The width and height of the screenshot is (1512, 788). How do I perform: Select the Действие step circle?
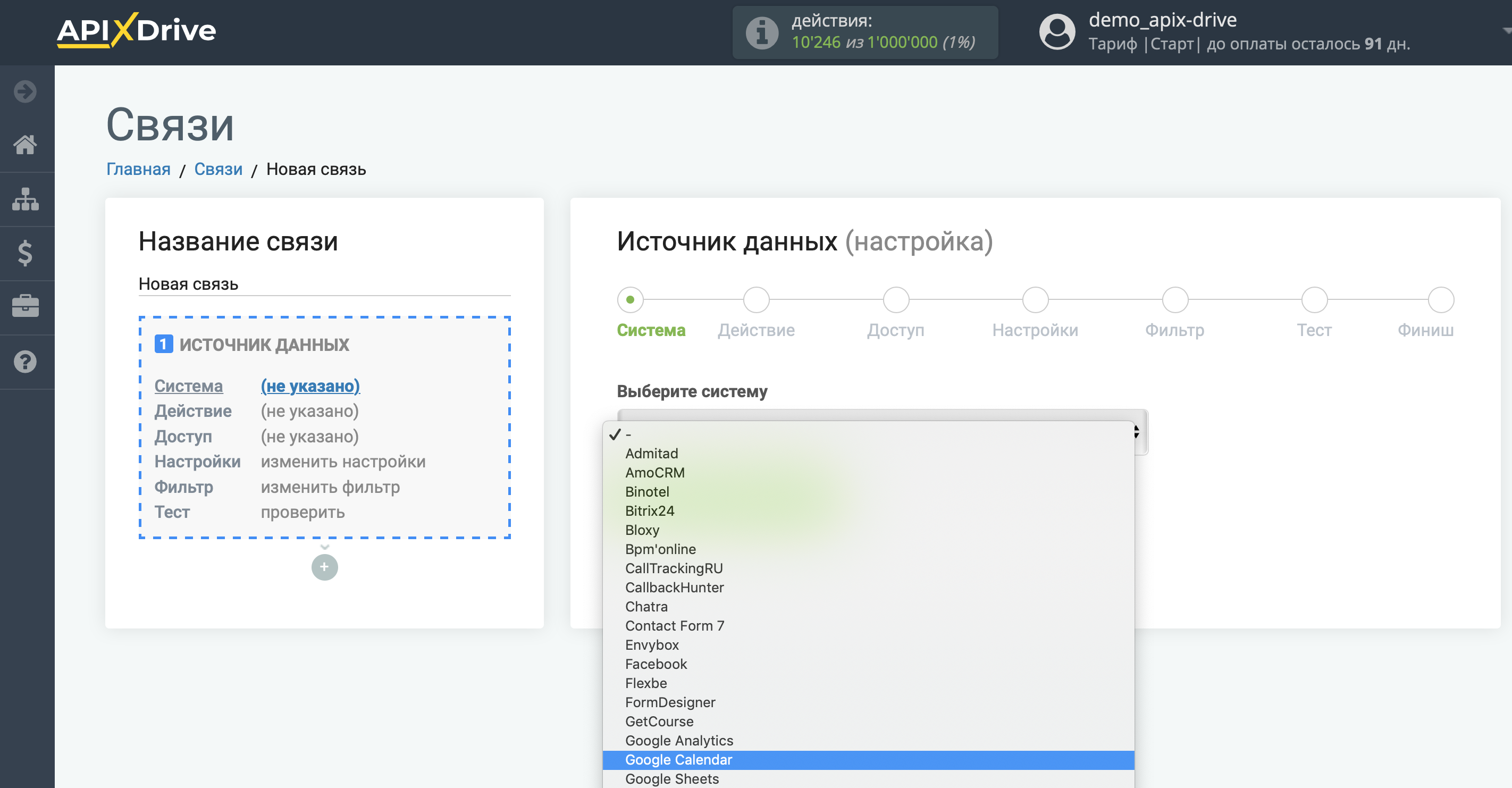[757, 300]
